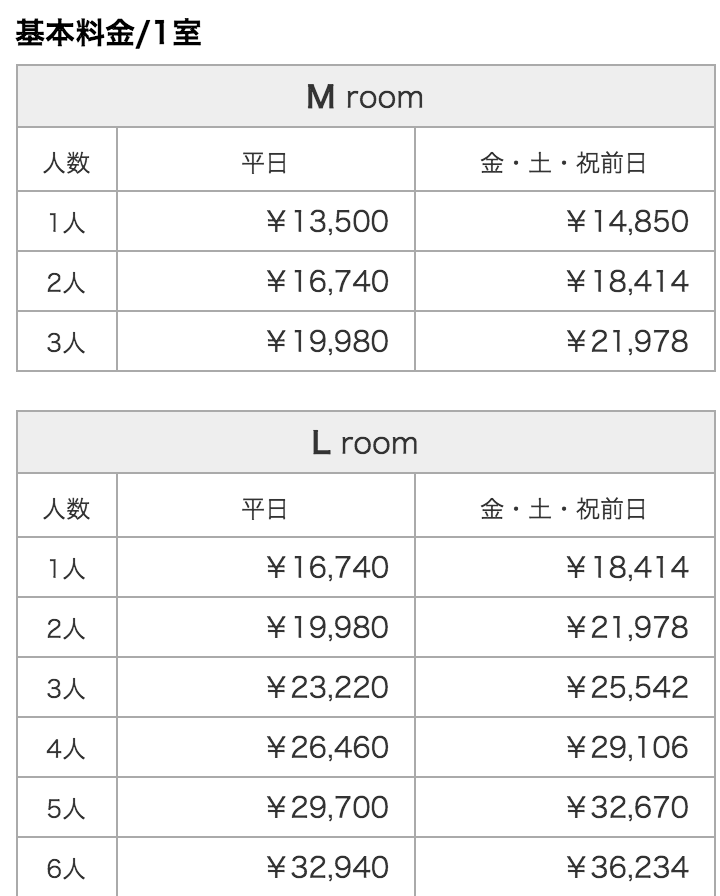Click 金・土・祝前日 column header in L room
This screenshot has width=720, height=896.
563,509
